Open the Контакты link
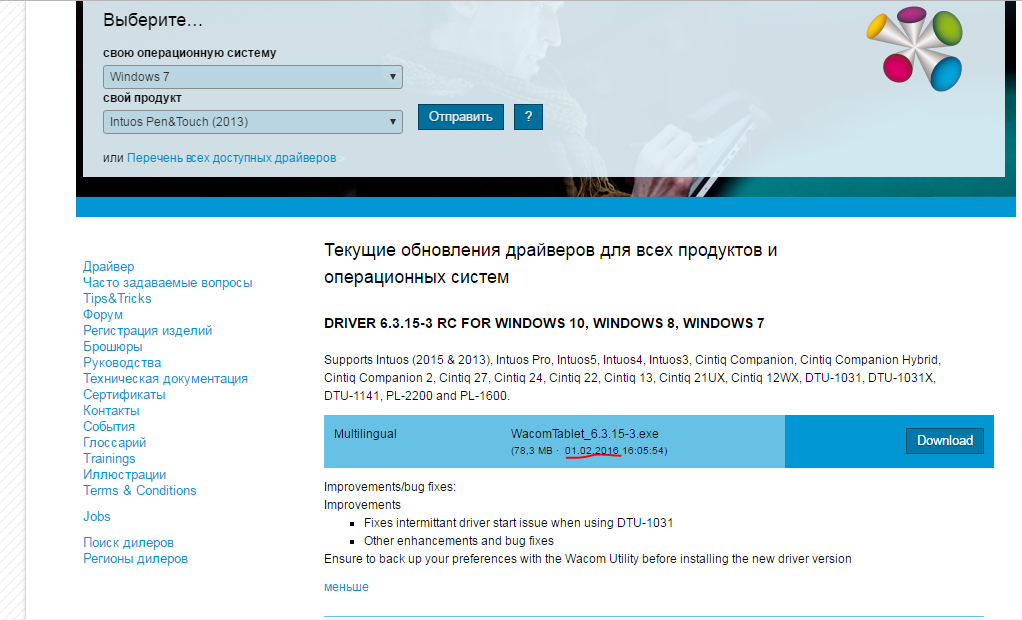 111,411
